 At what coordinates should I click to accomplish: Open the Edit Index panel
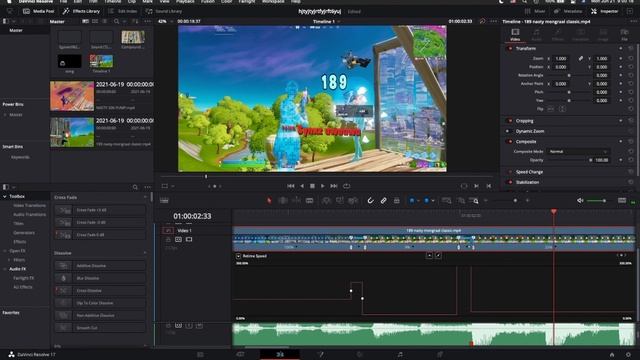tap(123, 11)
